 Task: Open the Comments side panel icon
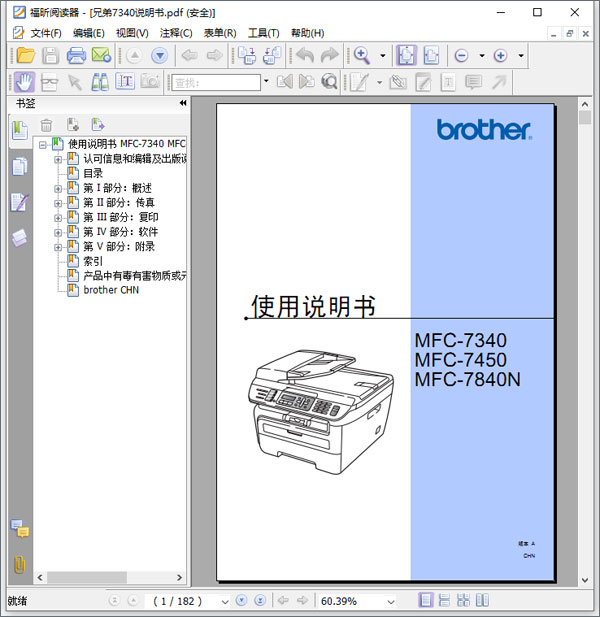pos(20,528)
